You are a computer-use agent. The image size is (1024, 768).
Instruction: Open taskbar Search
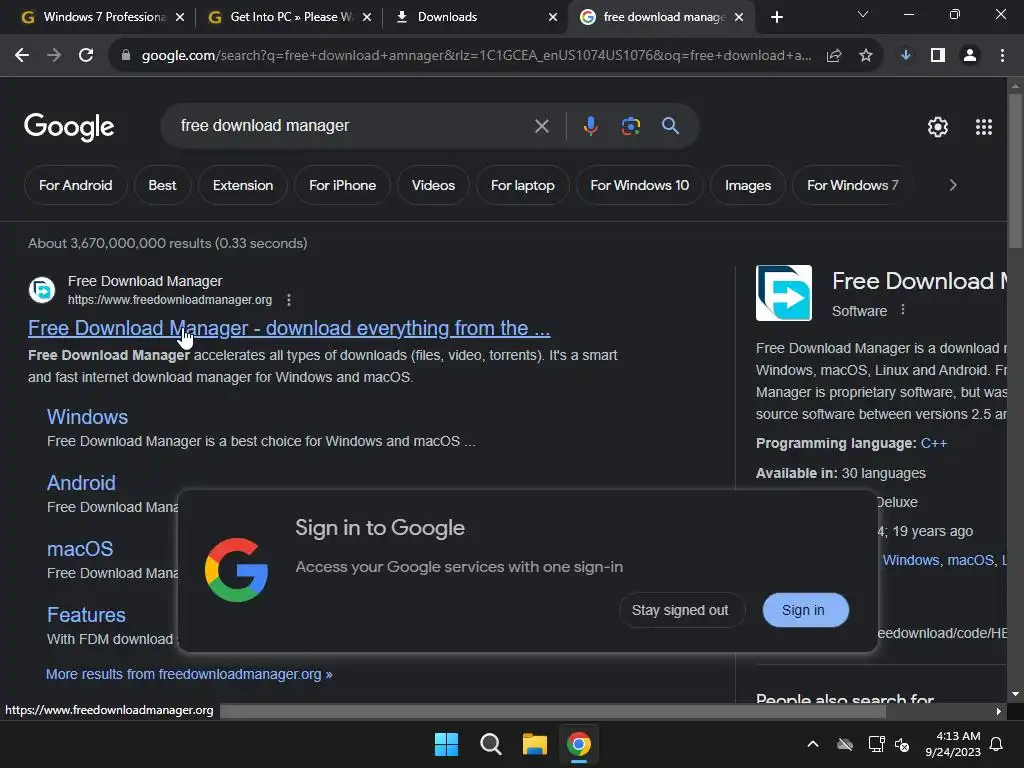click(x=490, y=744)
